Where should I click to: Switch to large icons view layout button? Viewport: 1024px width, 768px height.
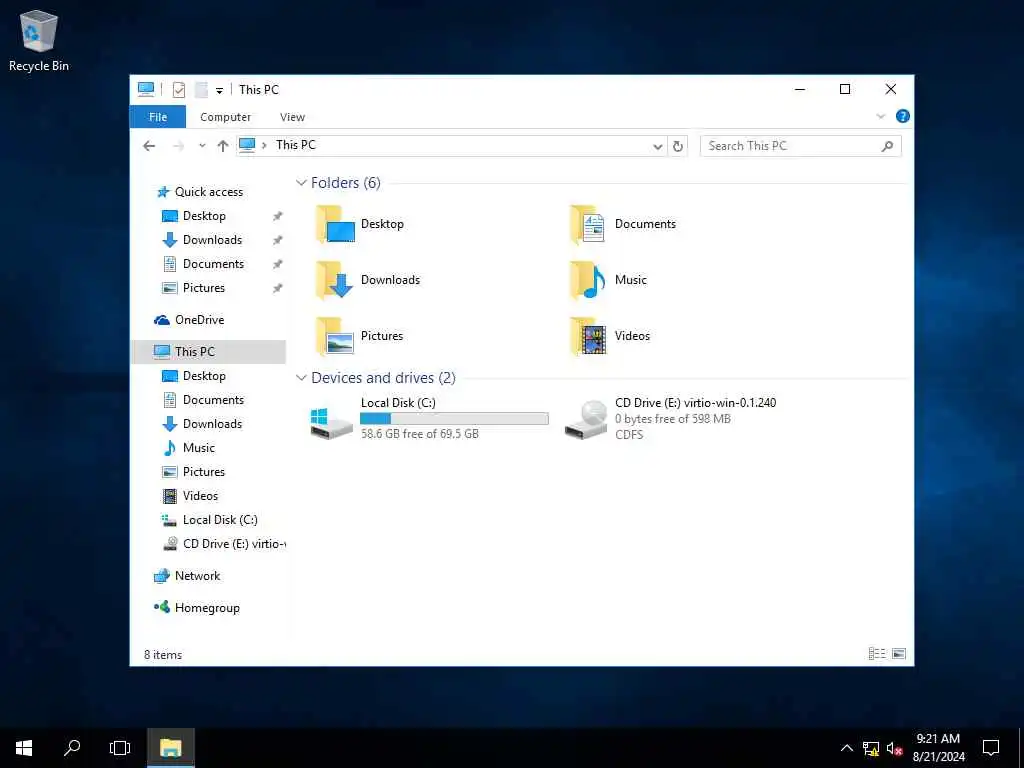pos(899,654)
